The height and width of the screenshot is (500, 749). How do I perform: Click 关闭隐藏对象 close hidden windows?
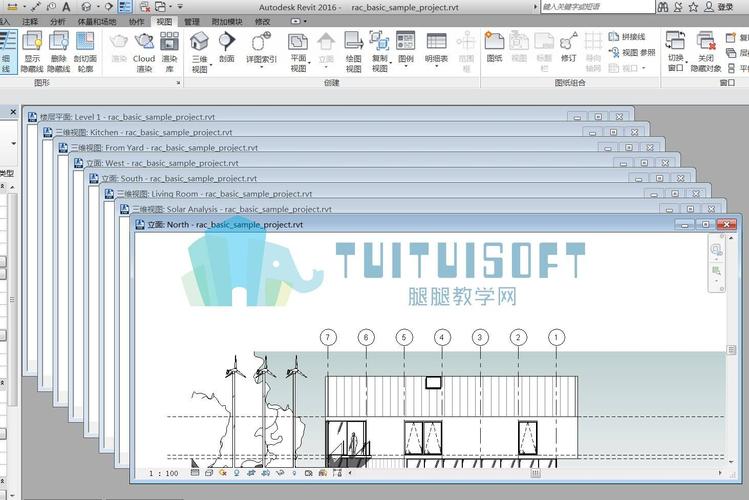(x=706, y=52)
